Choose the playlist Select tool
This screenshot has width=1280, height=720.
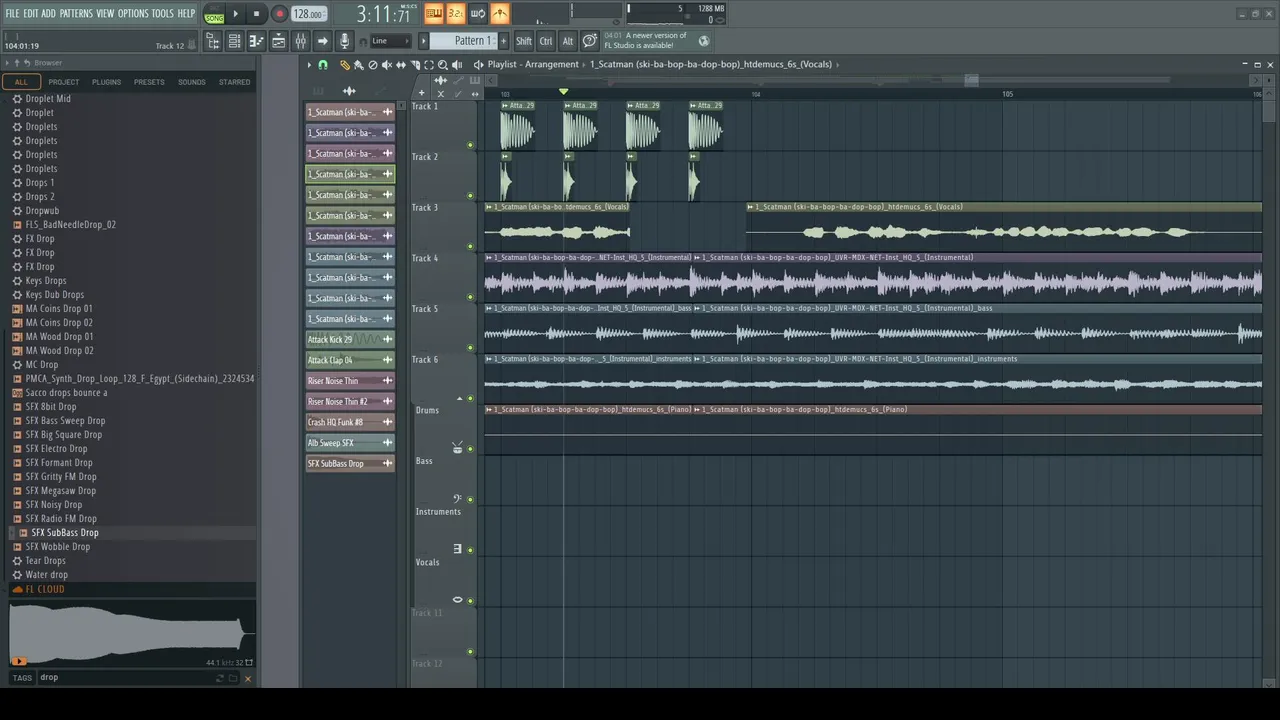[429, 65]
